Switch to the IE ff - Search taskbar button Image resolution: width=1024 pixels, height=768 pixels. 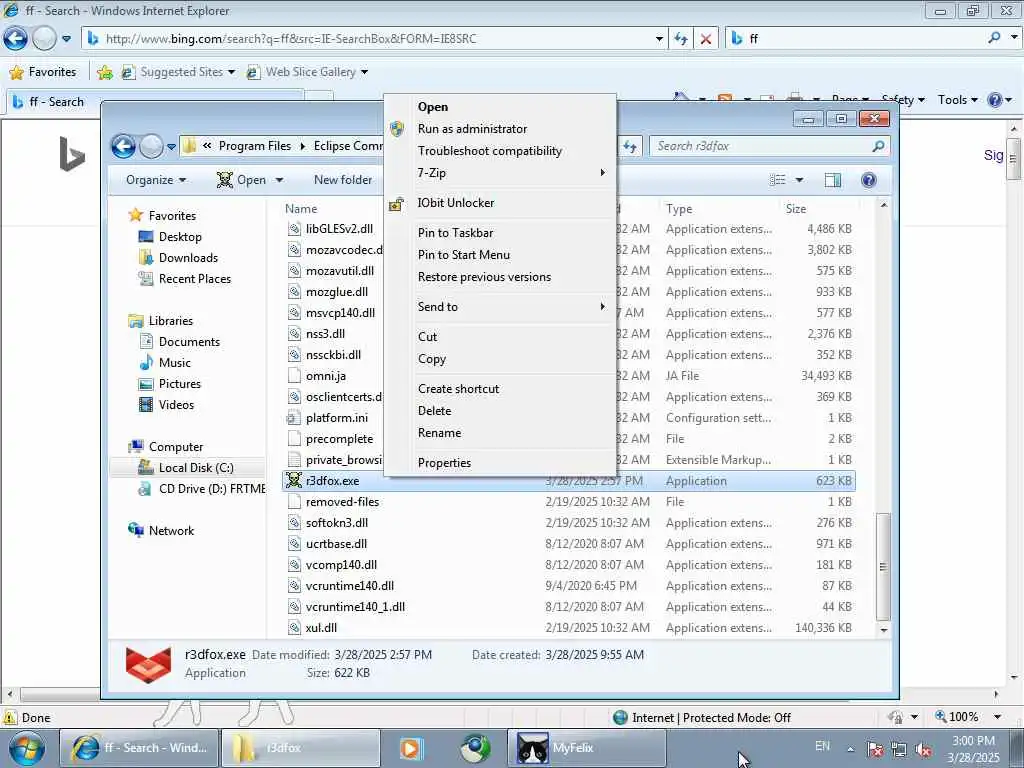pyautogui.click(x=140, y=748)
